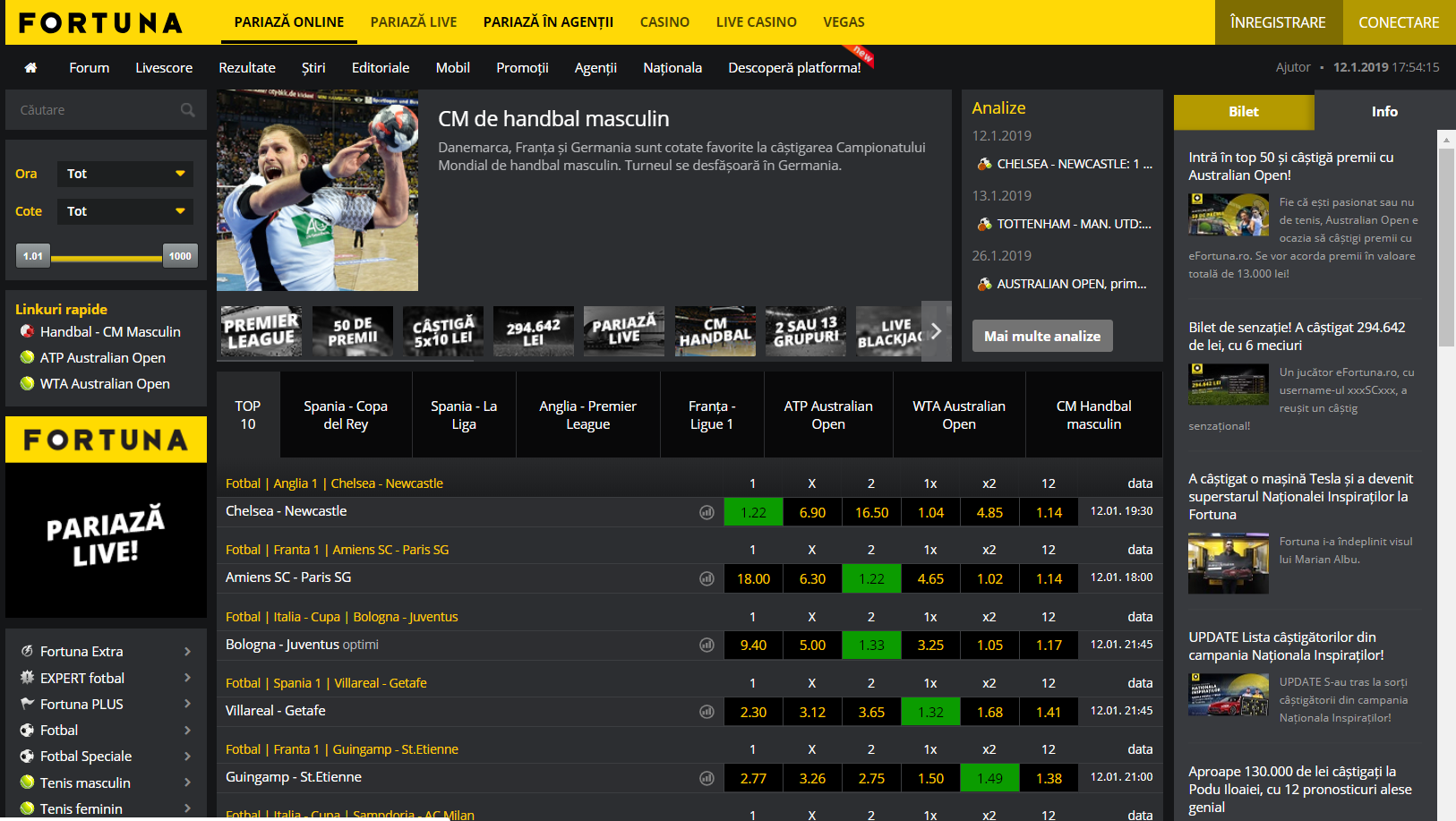Select TOP 10 events tab
This screenshot has width=1456, height=821.
[248, 415]
